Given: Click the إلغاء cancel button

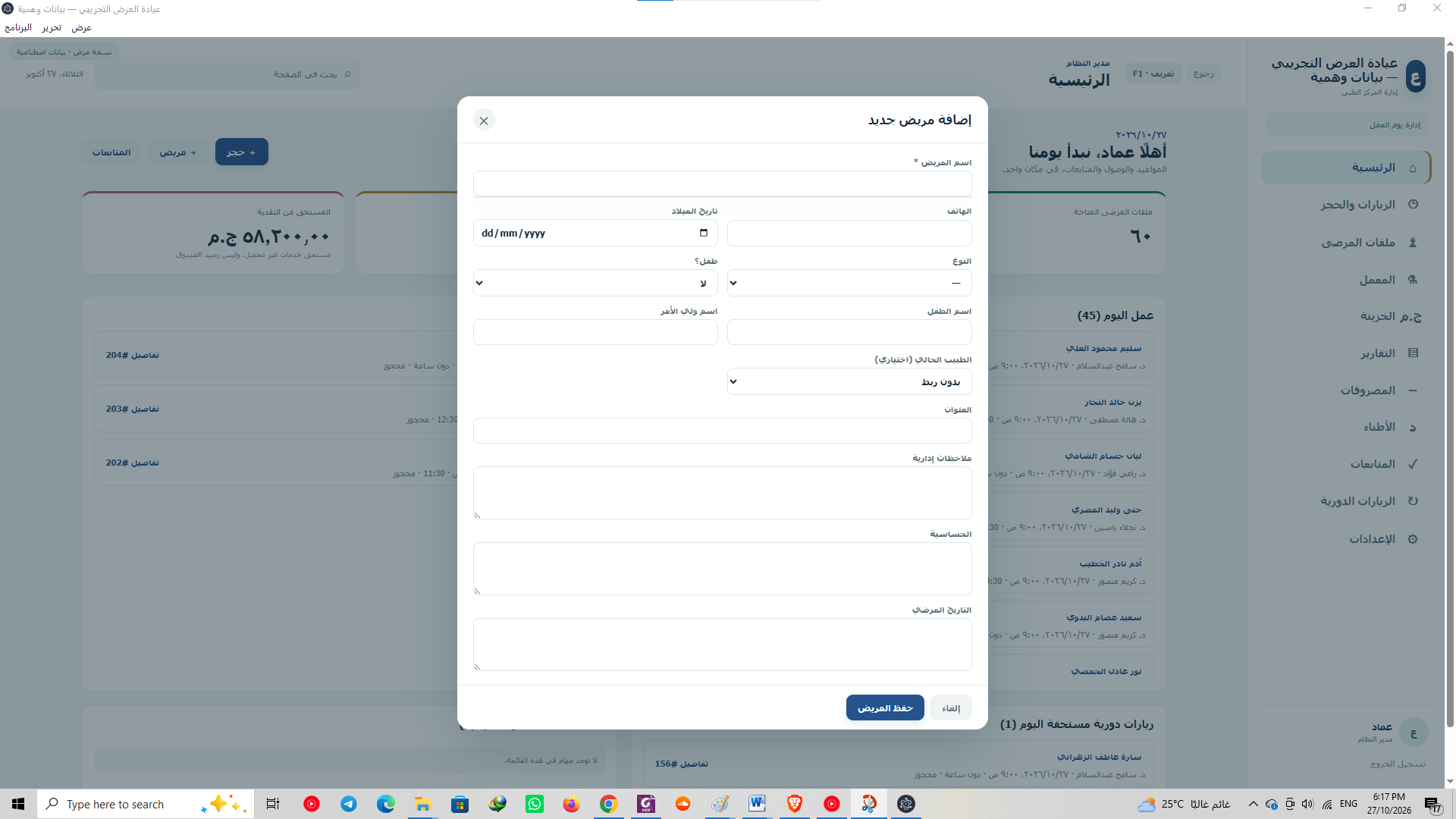Looking at the screenshot, I should click(x=951, y=708).
